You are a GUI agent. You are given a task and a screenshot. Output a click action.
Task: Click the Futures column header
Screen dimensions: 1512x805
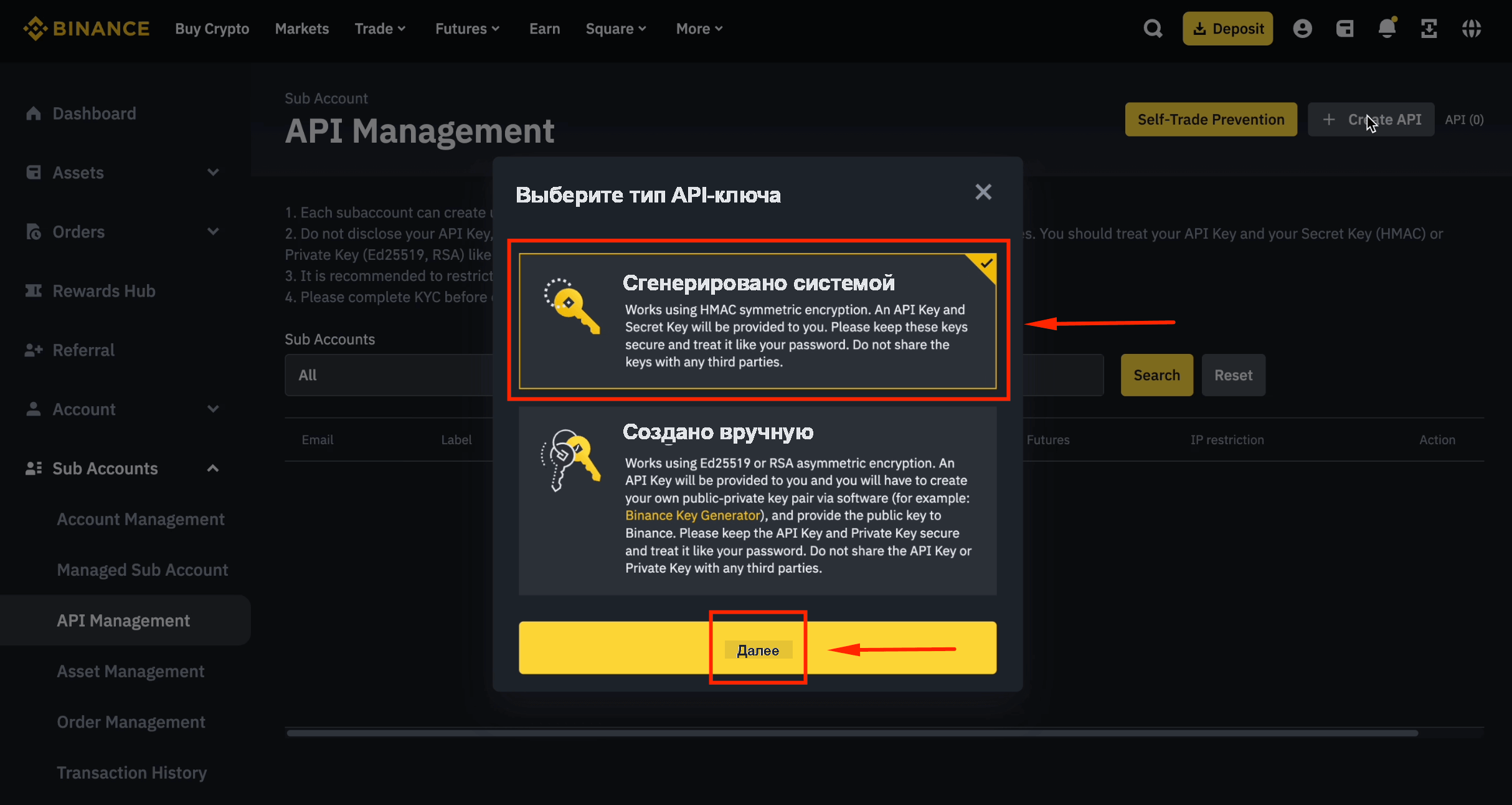click(1048, 440)
